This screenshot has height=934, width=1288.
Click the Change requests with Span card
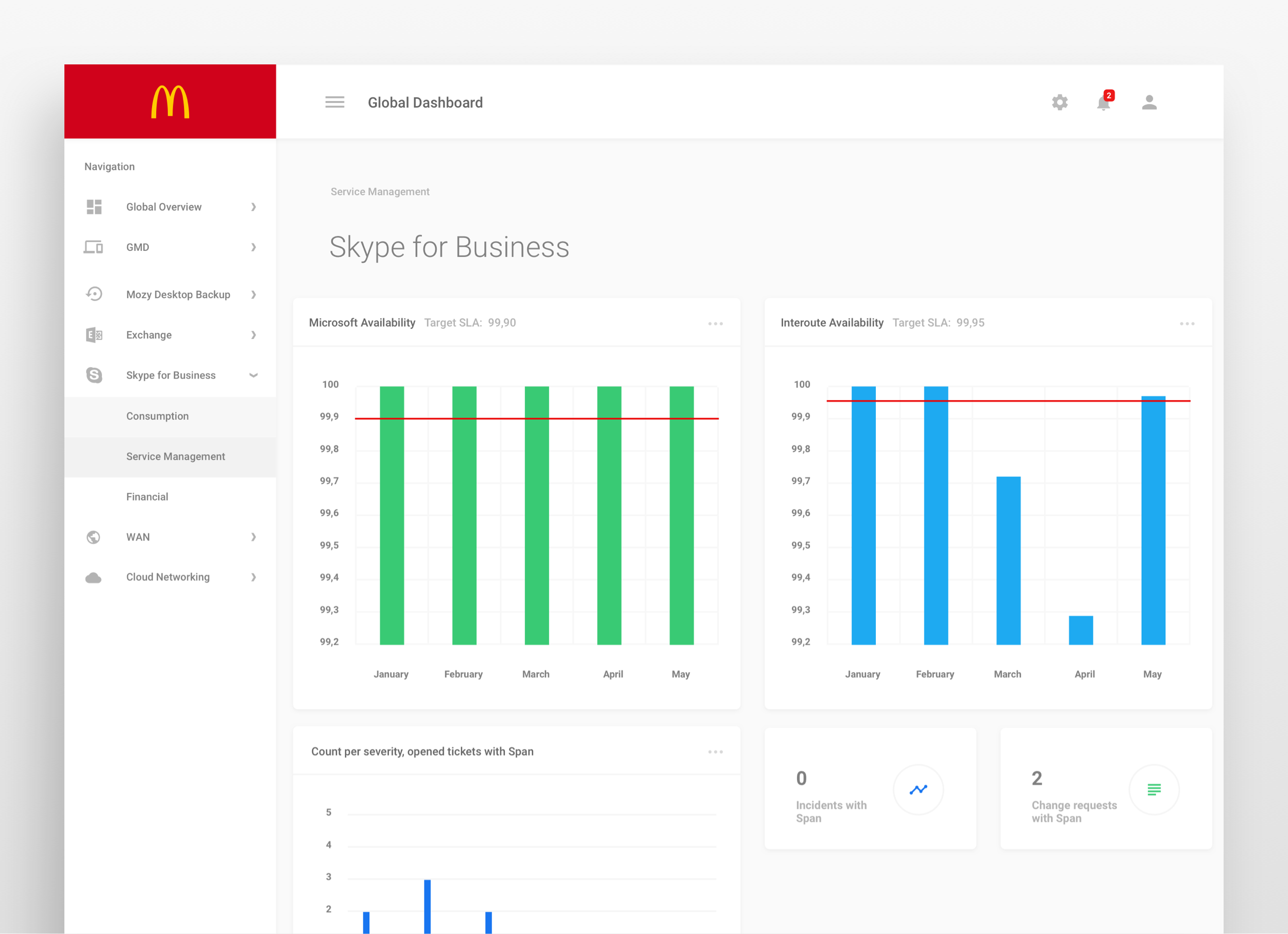coord(1106,789)
